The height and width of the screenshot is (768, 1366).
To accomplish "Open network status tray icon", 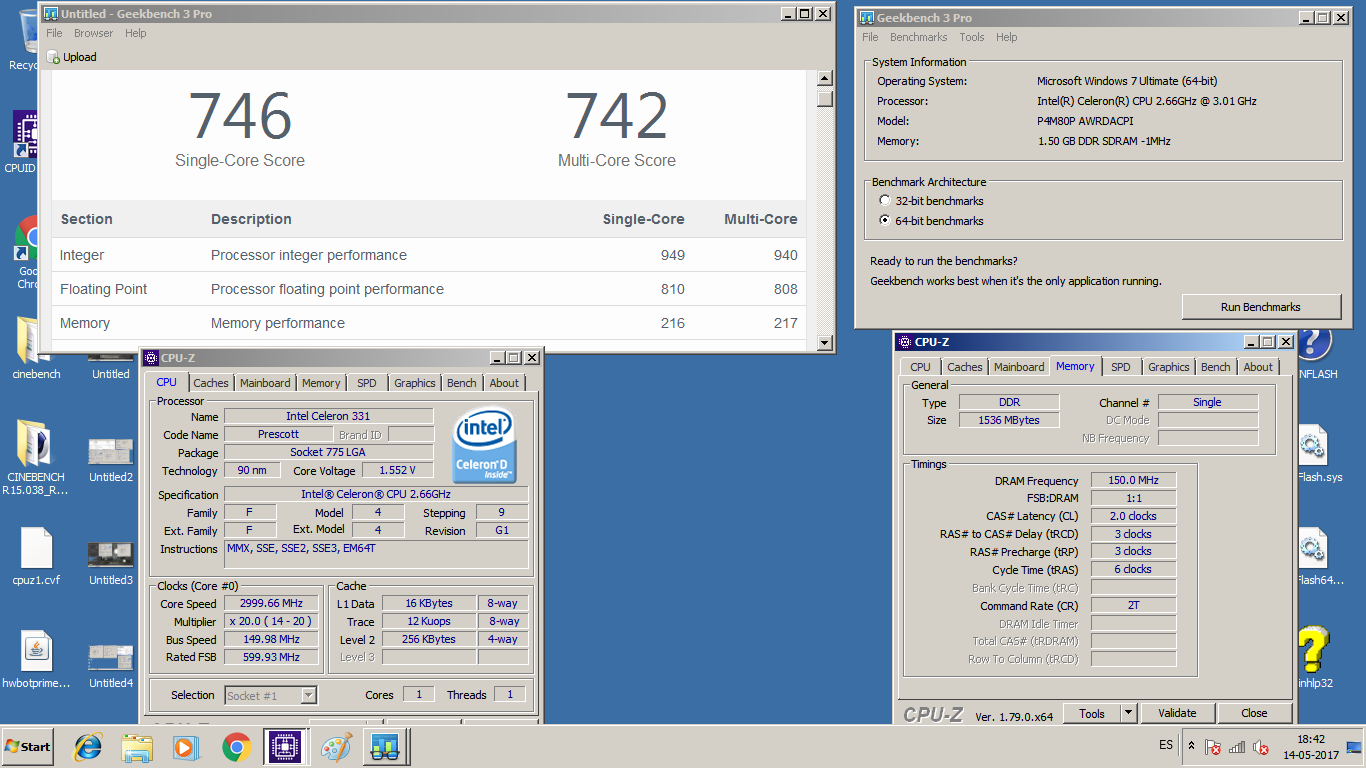I will click(x=1237, y=747).
